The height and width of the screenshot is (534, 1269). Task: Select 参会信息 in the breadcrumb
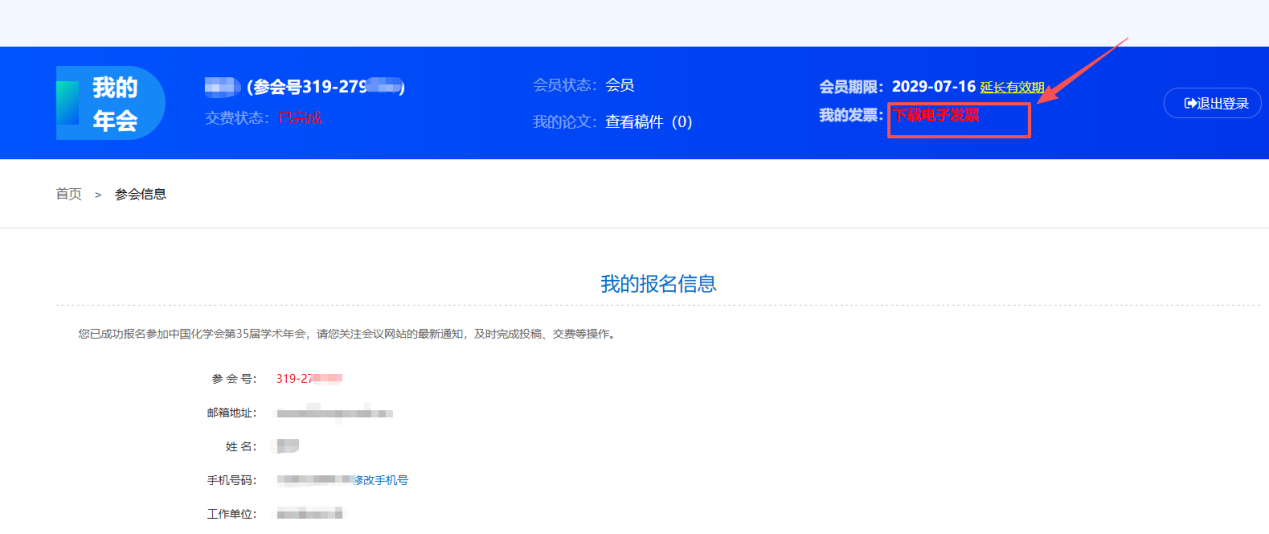coord(140,194)
